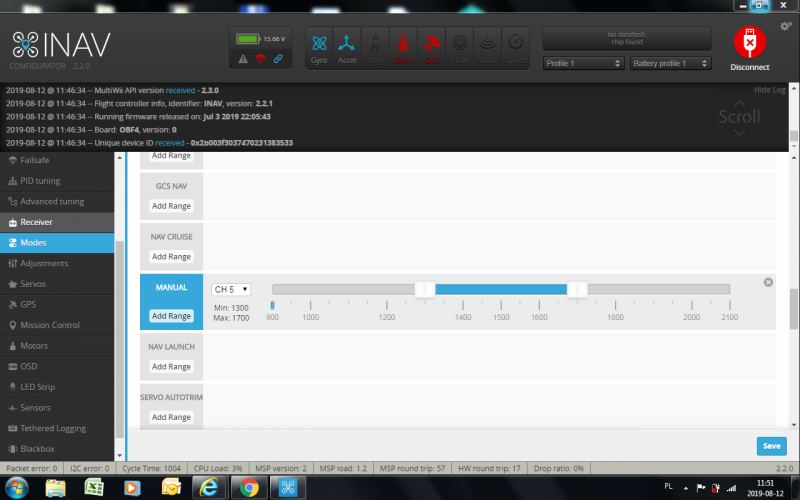Click the Accel sensor status icon
This screenshot has width=800, height=500.
(x=347, y=47)
